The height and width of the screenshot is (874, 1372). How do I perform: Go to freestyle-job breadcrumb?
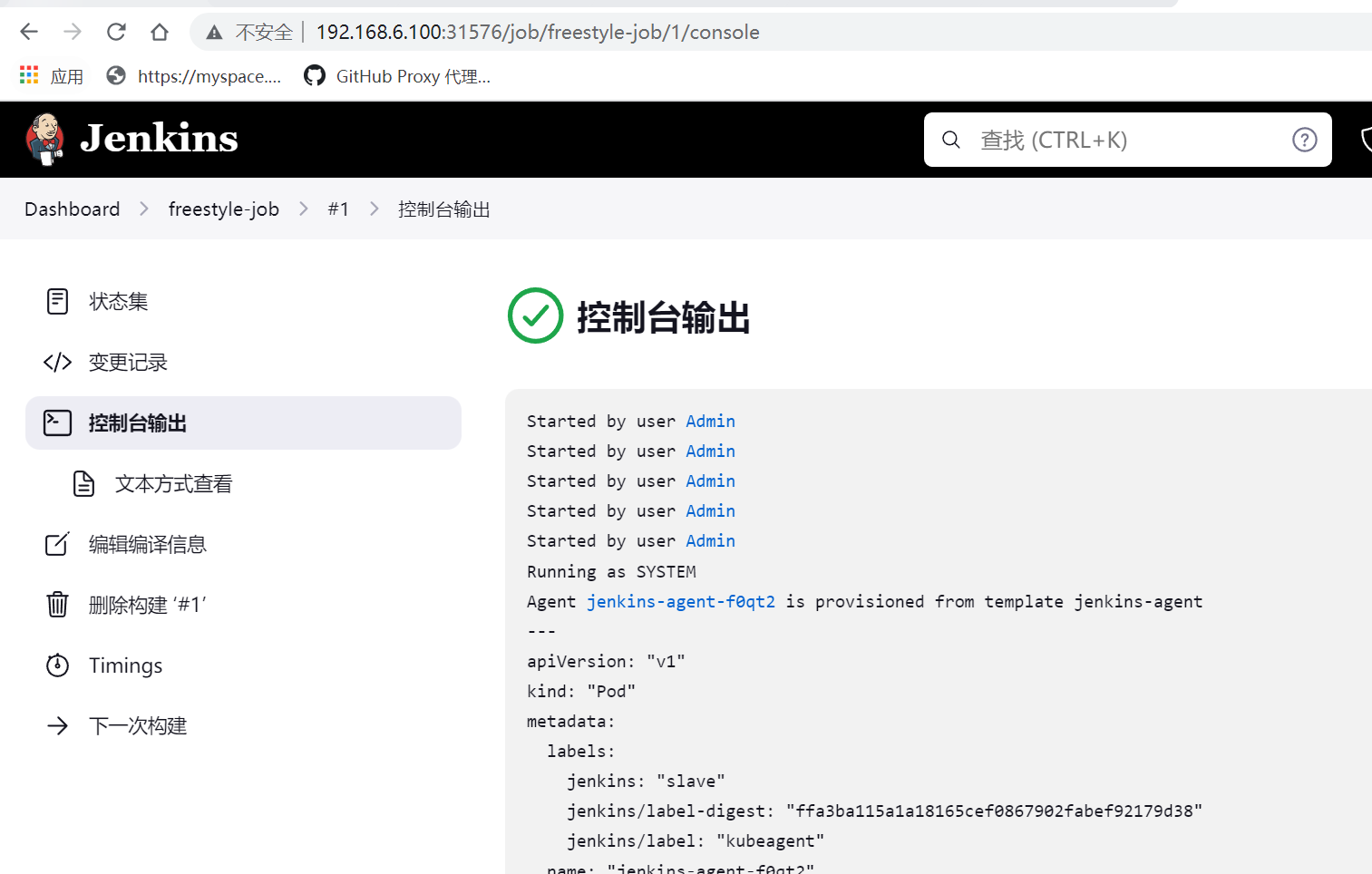pos(224,209)
